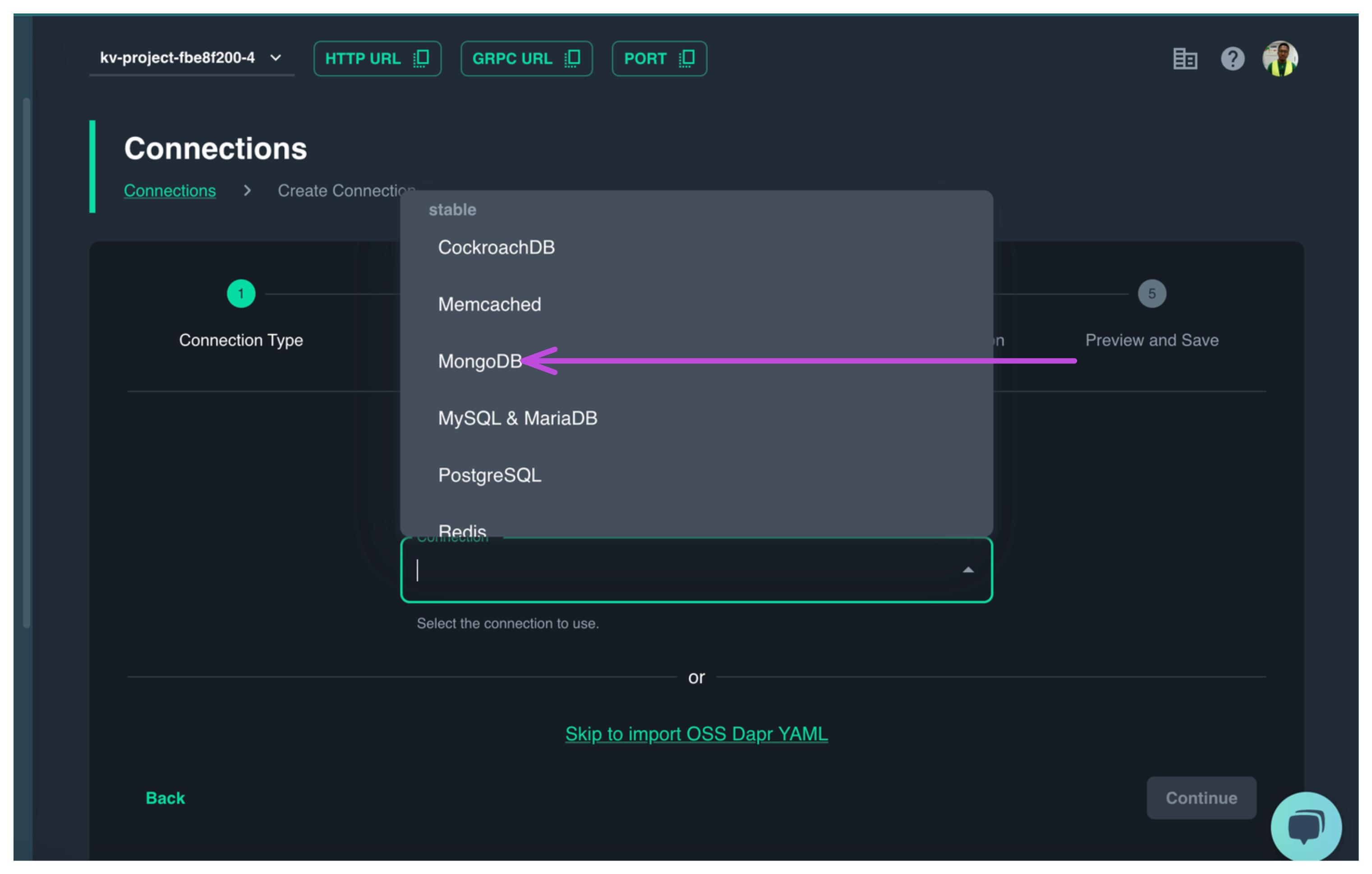Choose Memcached option
The image size is (1372, 874).
point(489,304)
